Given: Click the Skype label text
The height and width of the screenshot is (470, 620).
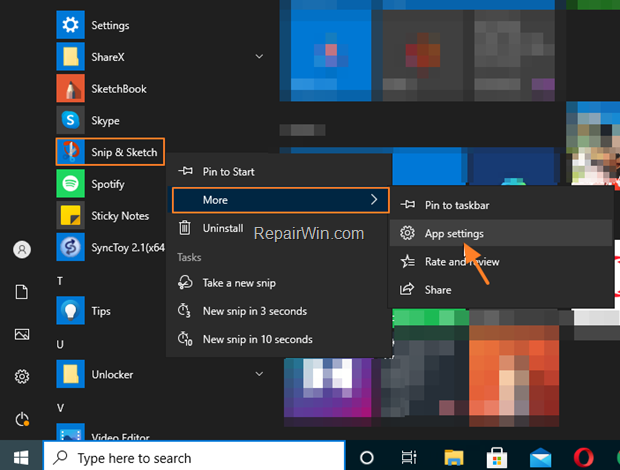Looking at the screenshot, I should pyautogui.click(x=105, y=121).
